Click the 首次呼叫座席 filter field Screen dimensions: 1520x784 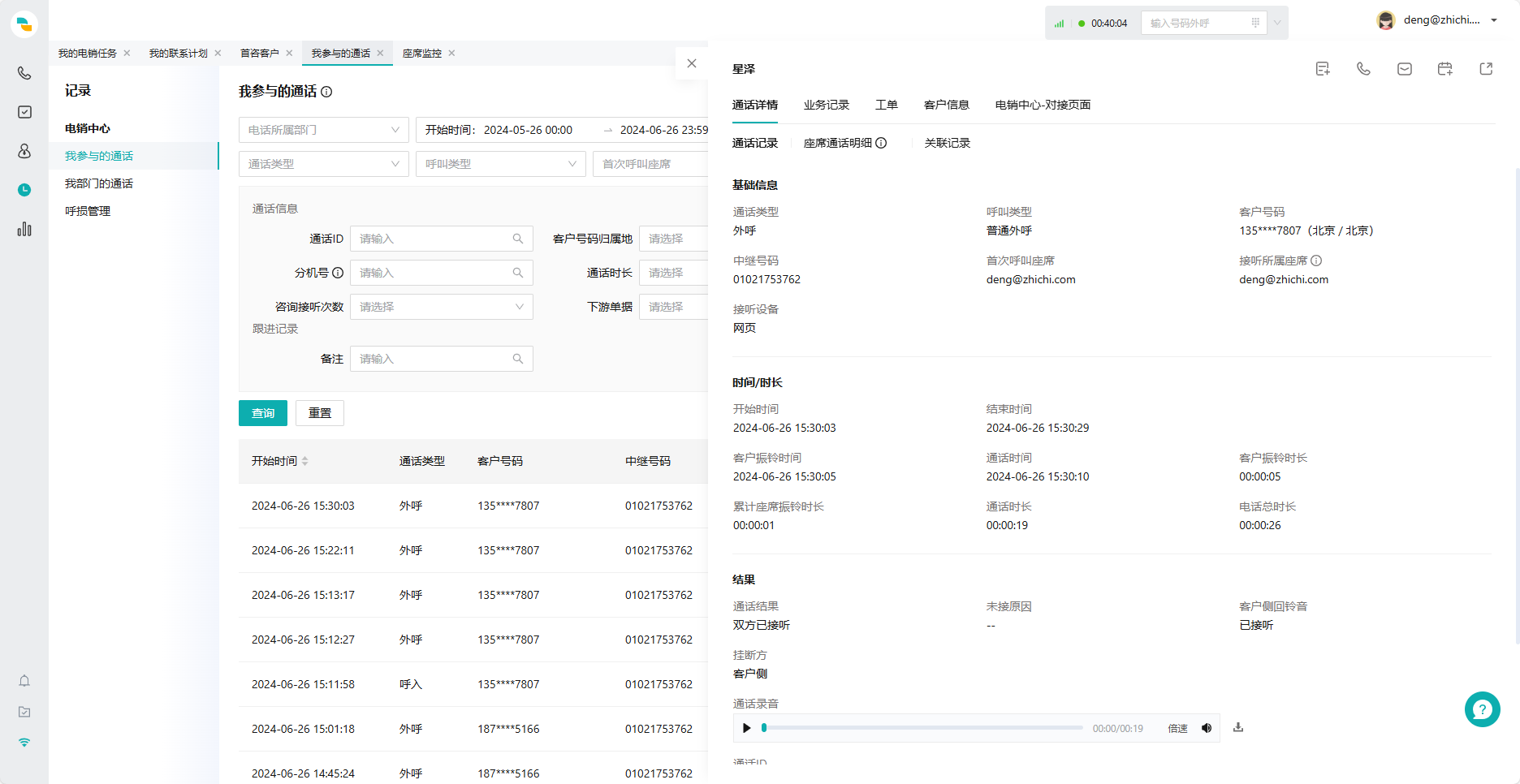(x=650, y=164)
